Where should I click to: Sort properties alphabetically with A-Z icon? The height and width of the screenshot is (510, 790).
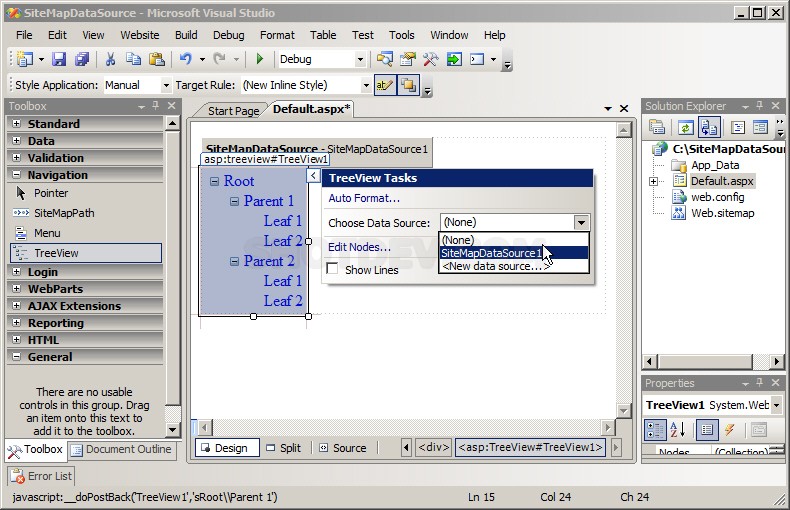678,430
